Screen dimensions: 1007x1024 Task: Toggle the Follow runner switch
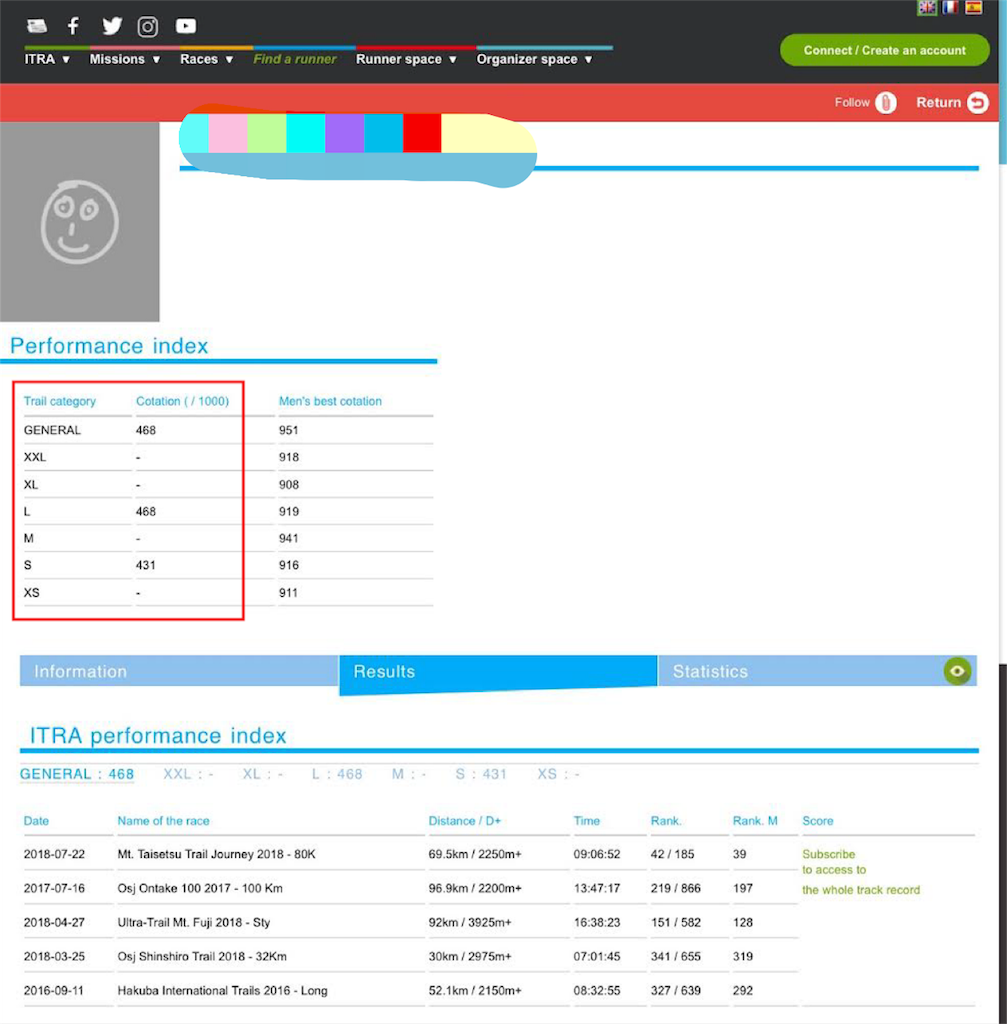(886, 103)
